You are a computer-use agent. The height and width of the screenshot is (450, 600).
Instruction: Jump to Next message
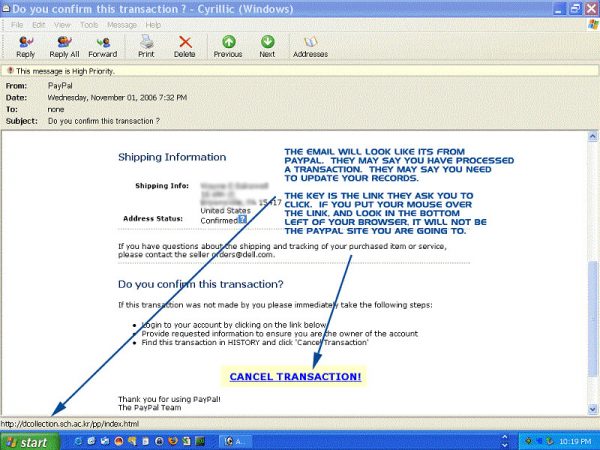tap(267, 45)
